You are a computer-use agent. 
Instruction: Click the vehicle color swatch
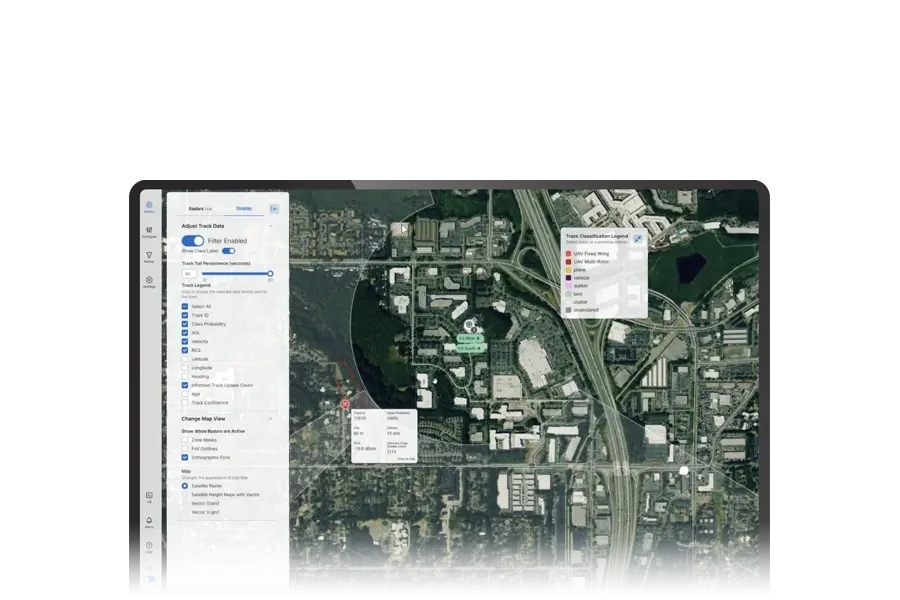pyautogui.click(x=569, y=277)
